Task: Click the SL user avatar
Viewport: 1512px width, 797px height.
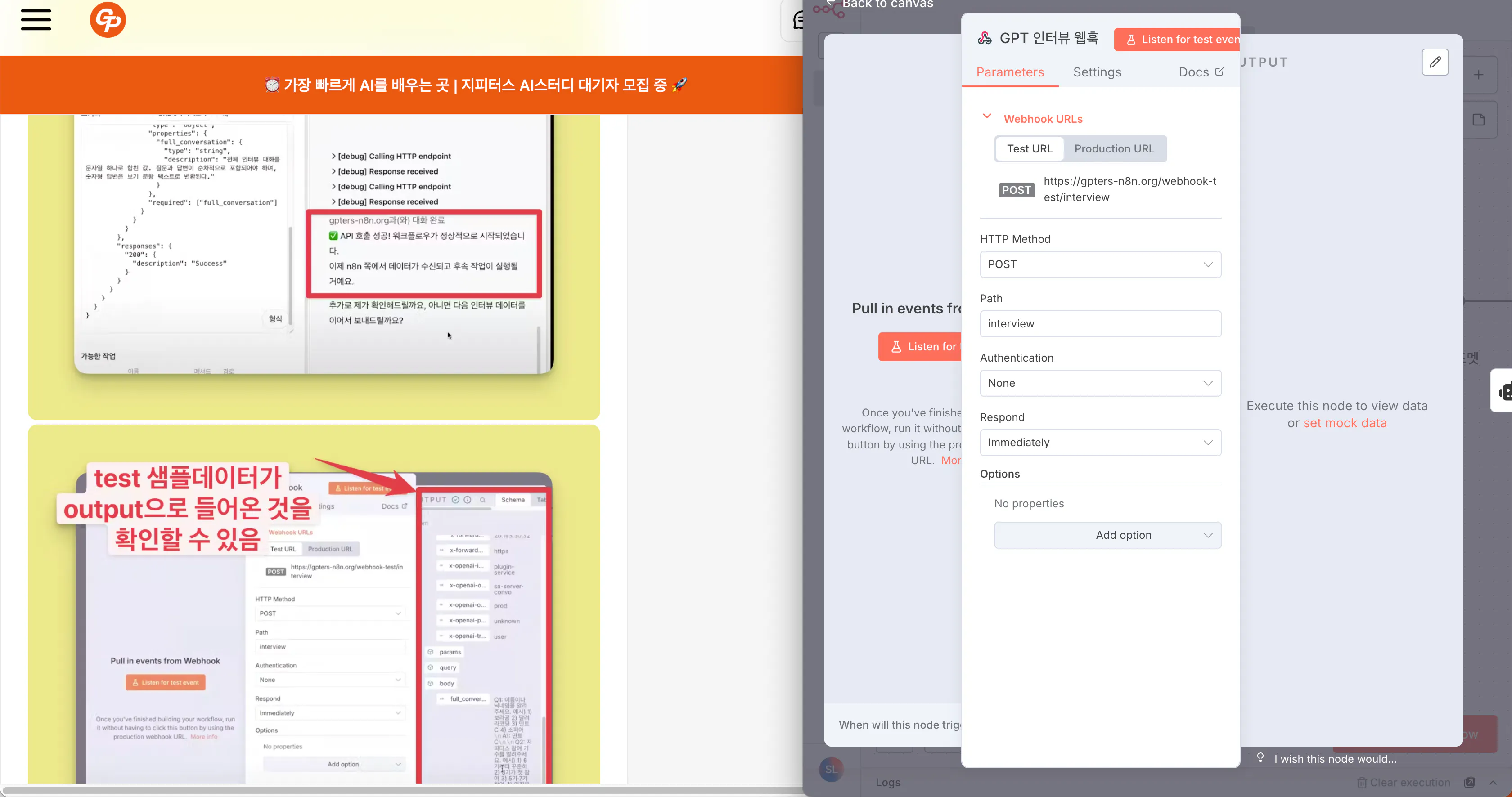Action: click(831, 769)
